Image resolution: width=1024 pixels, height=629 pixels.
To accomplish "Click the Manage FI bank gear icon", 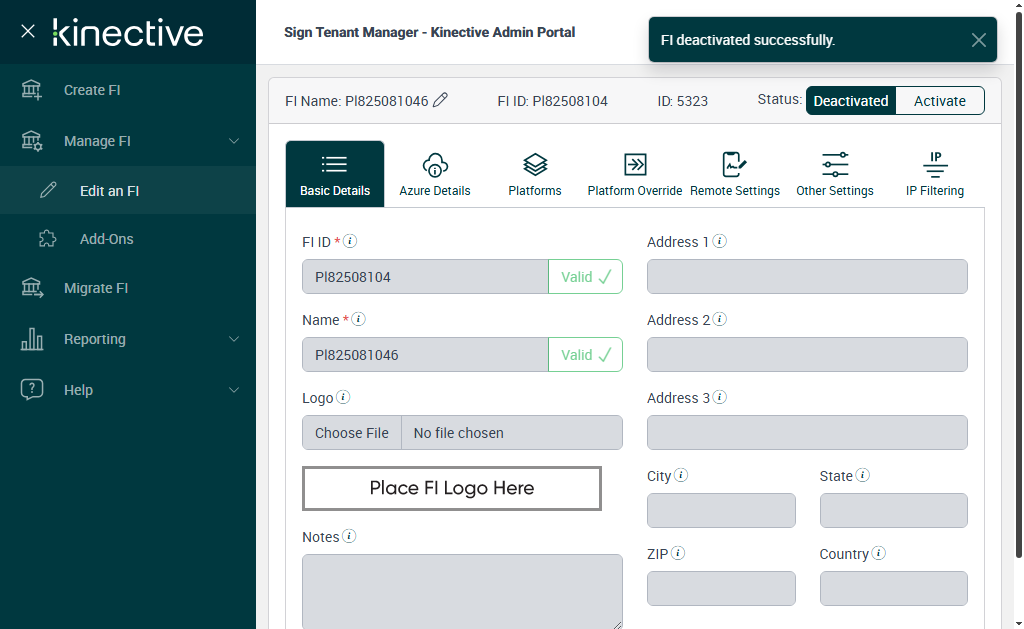I will tap(31, 141).
